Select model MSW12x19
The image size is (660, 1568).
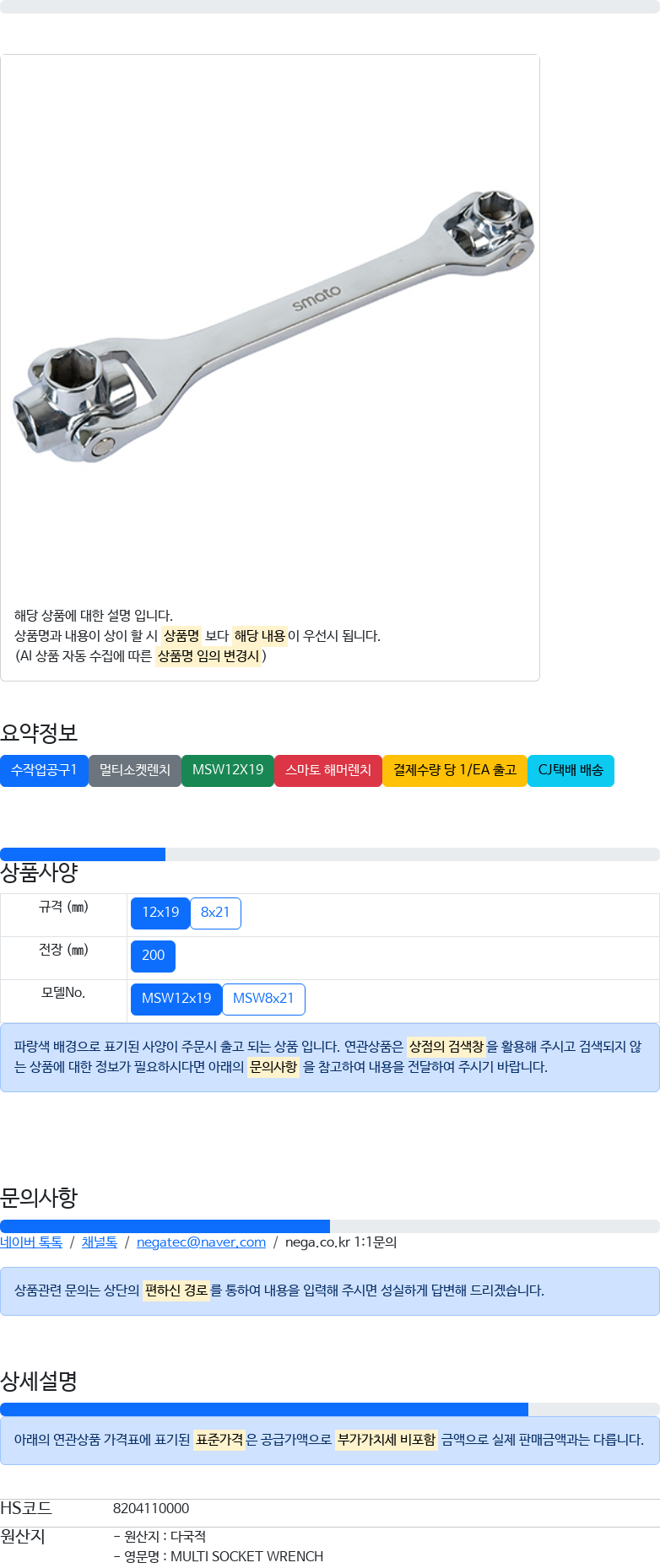pos(176,999)
